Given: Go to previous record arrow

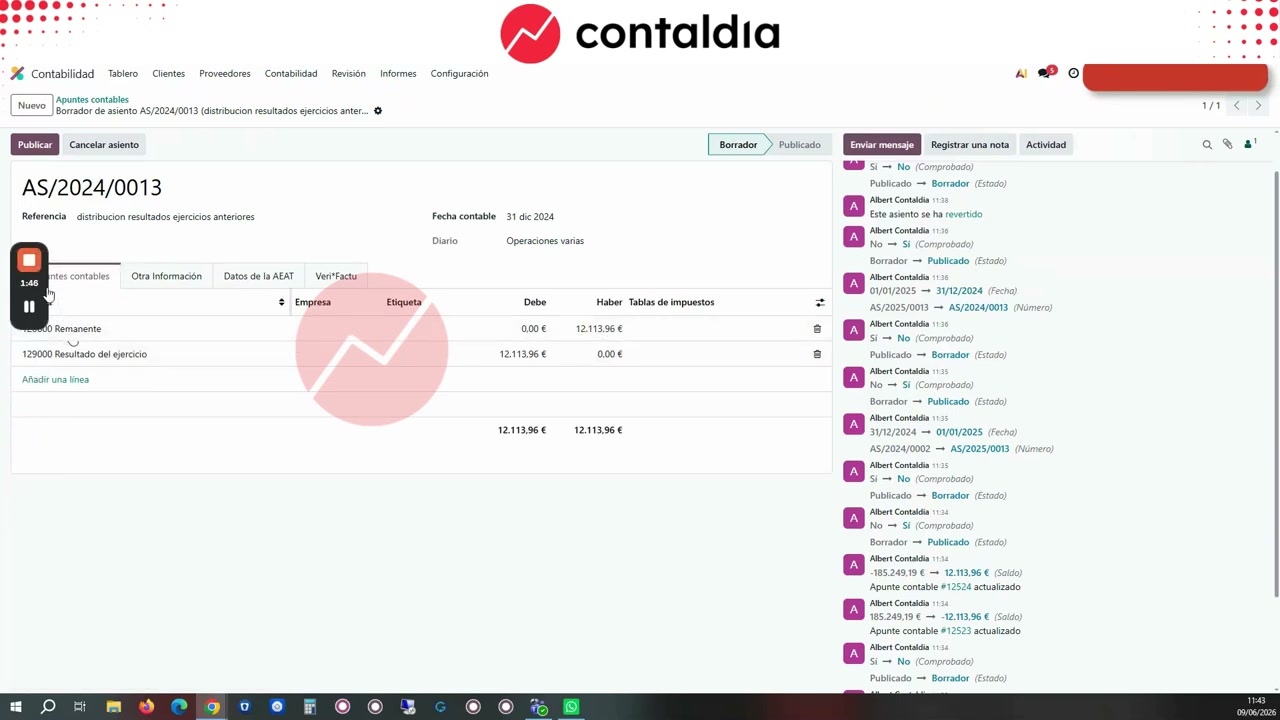Looking at the screenshot, I should coord(1237,105).
